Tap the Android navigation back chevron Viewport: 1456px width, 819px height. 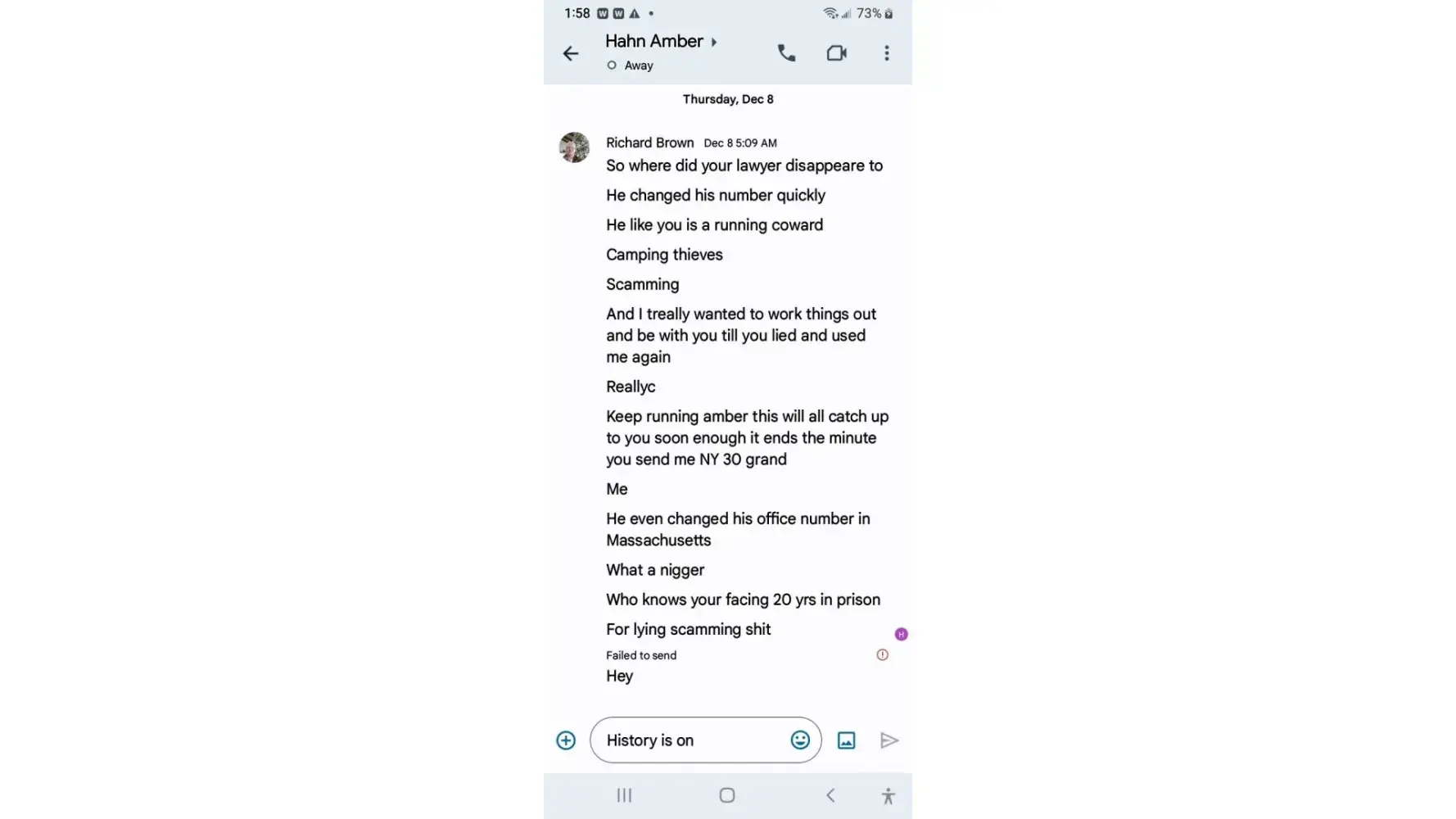pyautogui.click(x=830, y=795)
